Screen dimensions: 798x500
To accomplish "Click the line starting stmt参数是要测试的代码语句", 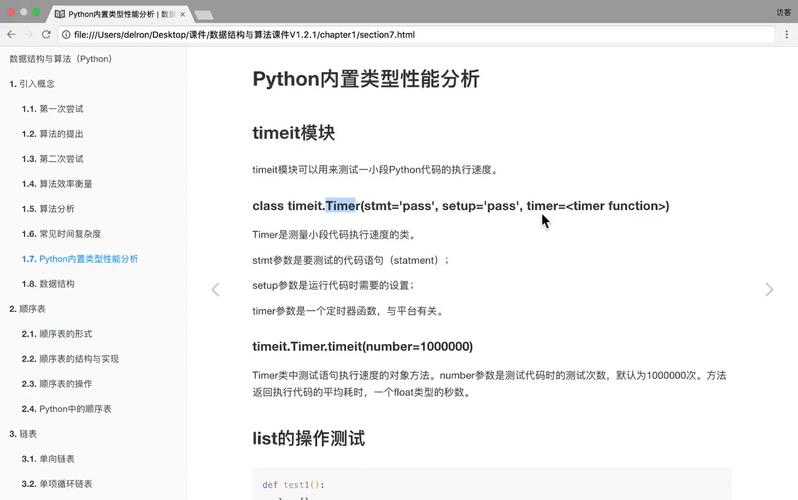I will [351, 260].
